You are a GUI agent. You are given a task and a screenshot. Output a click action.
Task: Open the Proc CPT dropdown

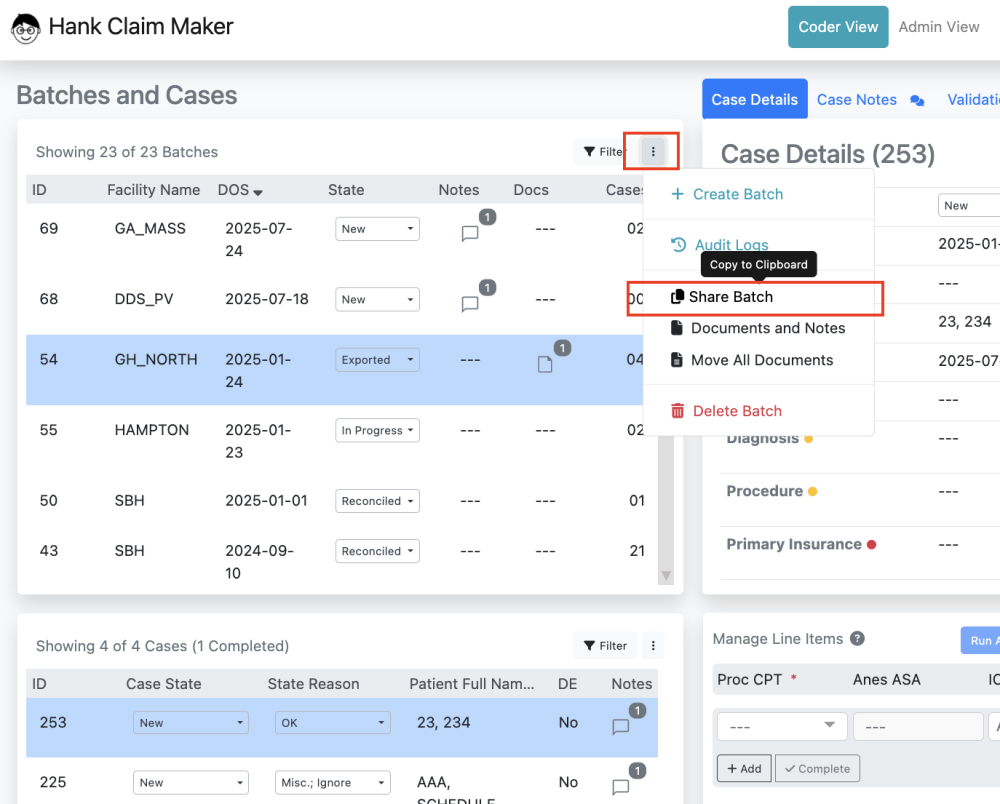[782, 726]
